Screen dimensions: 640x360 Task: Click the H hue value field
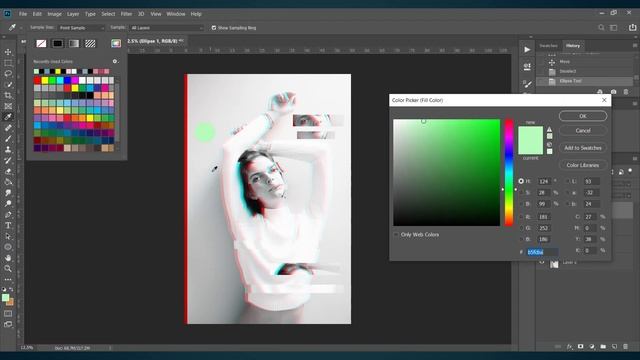(544, 181)
